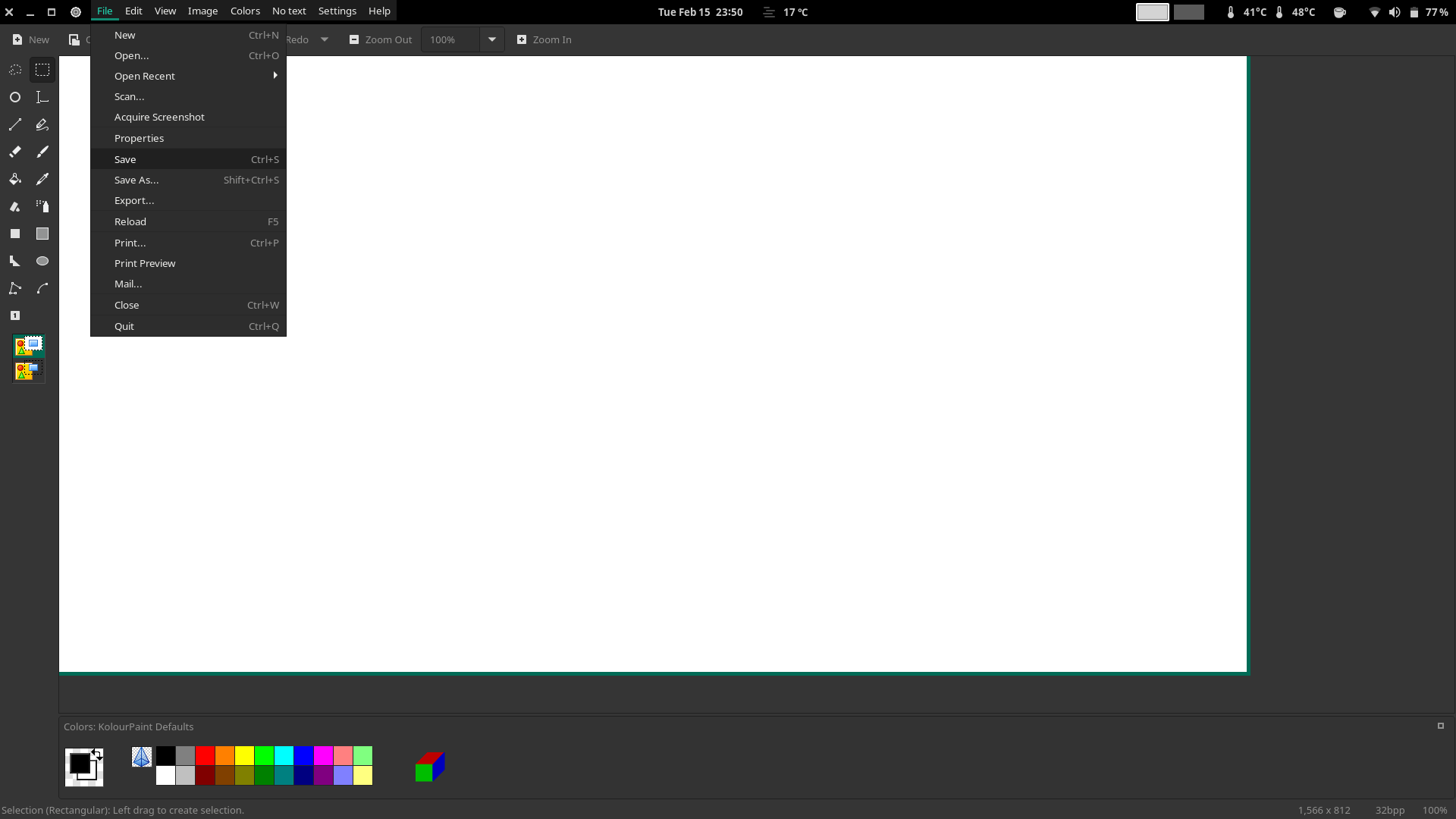Choose Acquire Screenshot menu entry
1456x819 pixels.
pyautogui.click(x=159, y=117)
